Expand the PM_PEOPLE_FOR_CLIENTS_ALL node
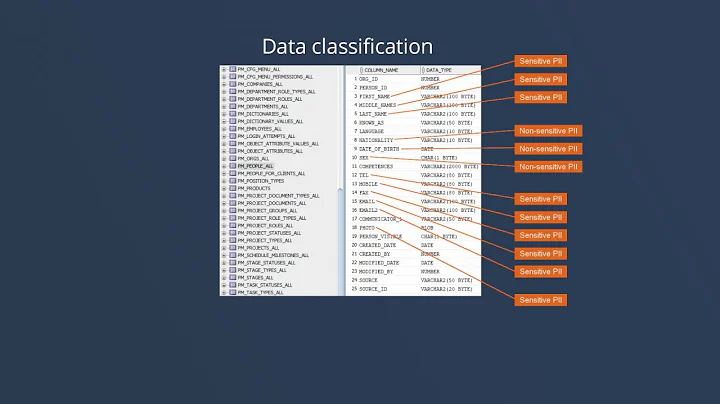Screen dimensions: 720x404 click(224, 174)
